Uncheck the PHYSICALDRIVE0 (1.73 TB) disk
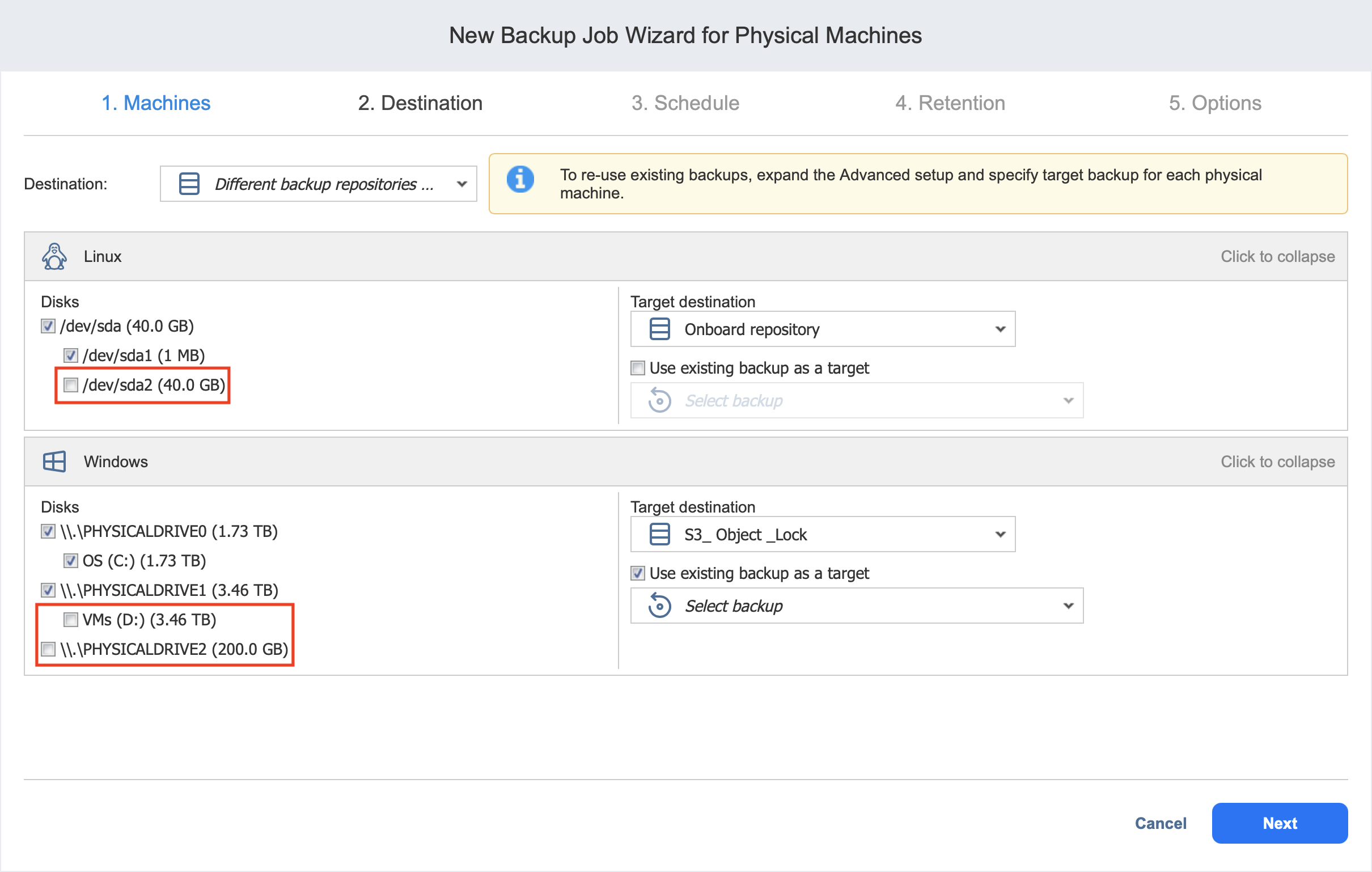 click(48, 531)
